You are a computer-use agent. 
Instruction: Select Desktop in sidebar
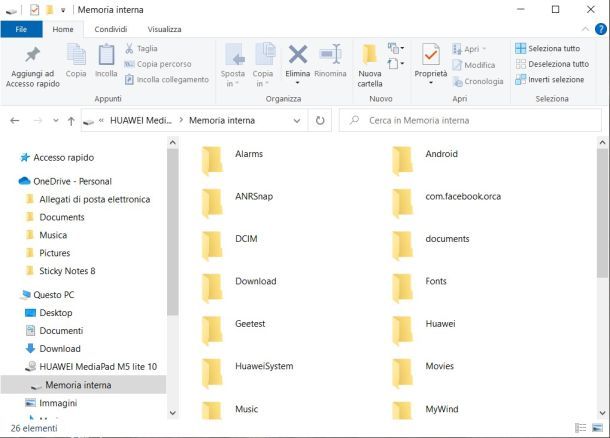pos(49,313)
